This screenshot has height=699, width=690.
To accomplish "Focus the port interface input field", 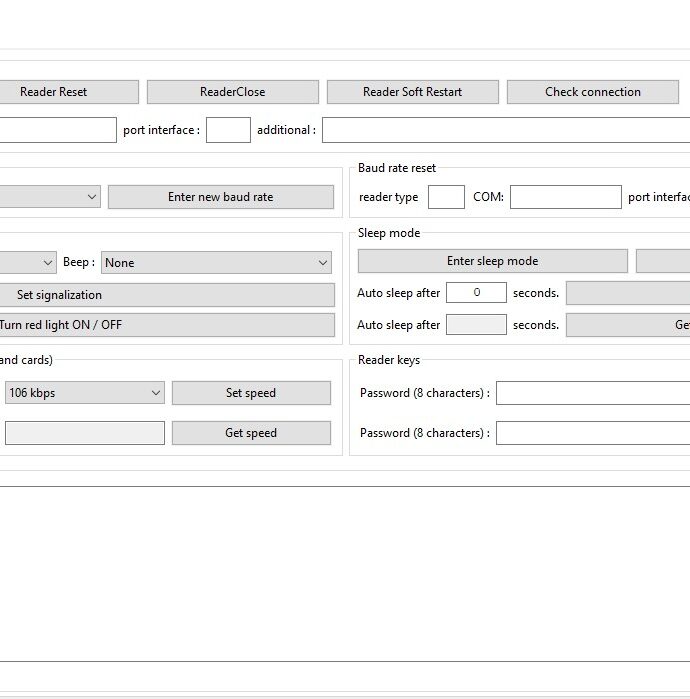I will coord(228,130).
